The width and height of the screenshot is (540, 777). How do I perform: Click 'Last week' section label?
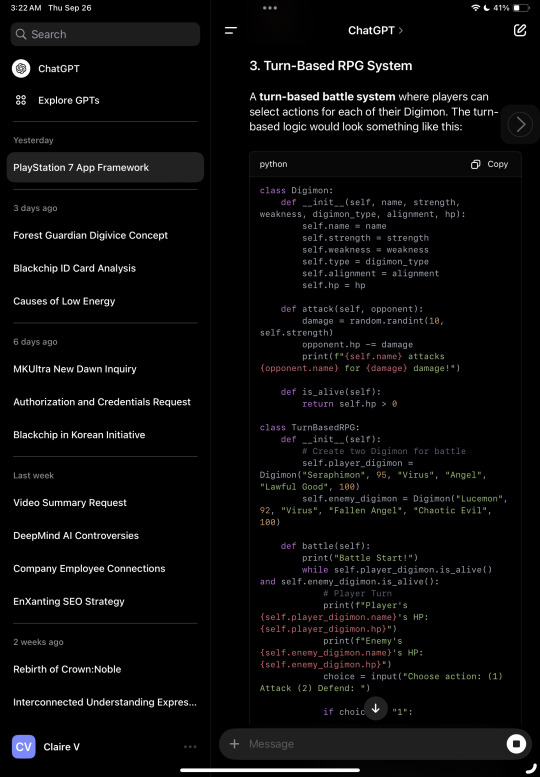(x=33, y=475)
